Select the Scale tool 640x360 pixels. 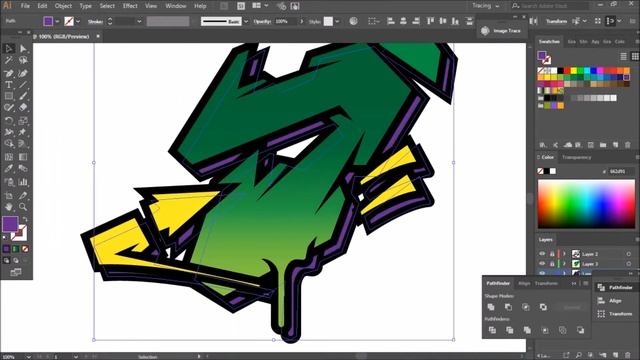tap(23, 120)
